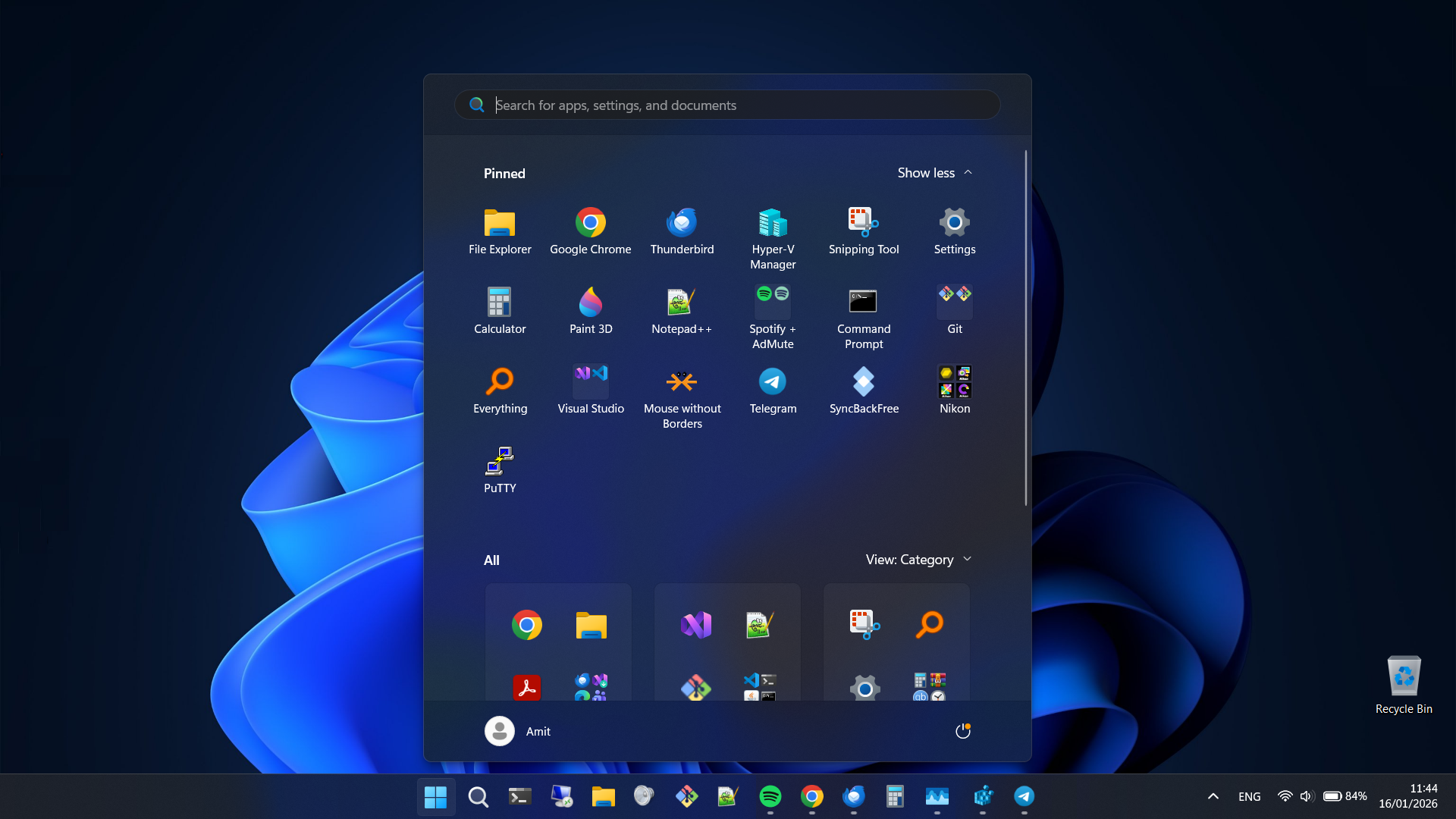Launch Notepad++ from the Pinned section

click(682, 311)
